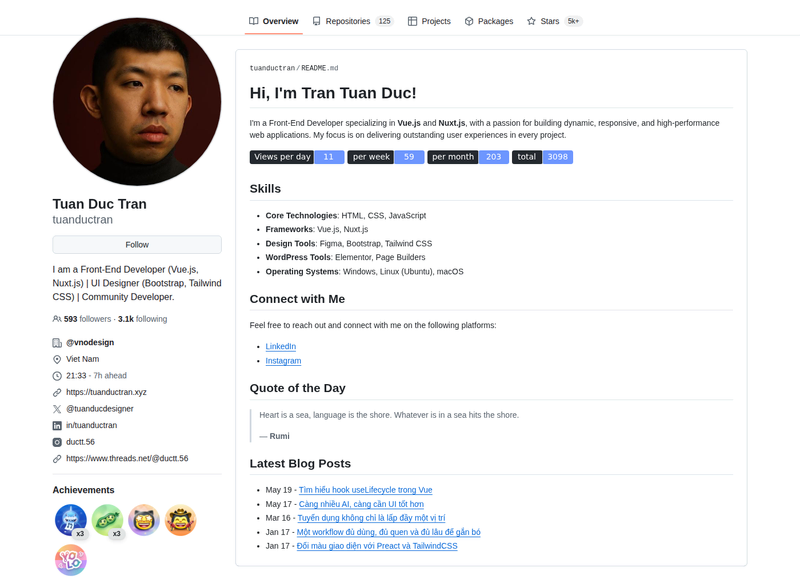Click the link icon beside tuanductran.xyz
The image size is (800, 583).
coord(57,393)
